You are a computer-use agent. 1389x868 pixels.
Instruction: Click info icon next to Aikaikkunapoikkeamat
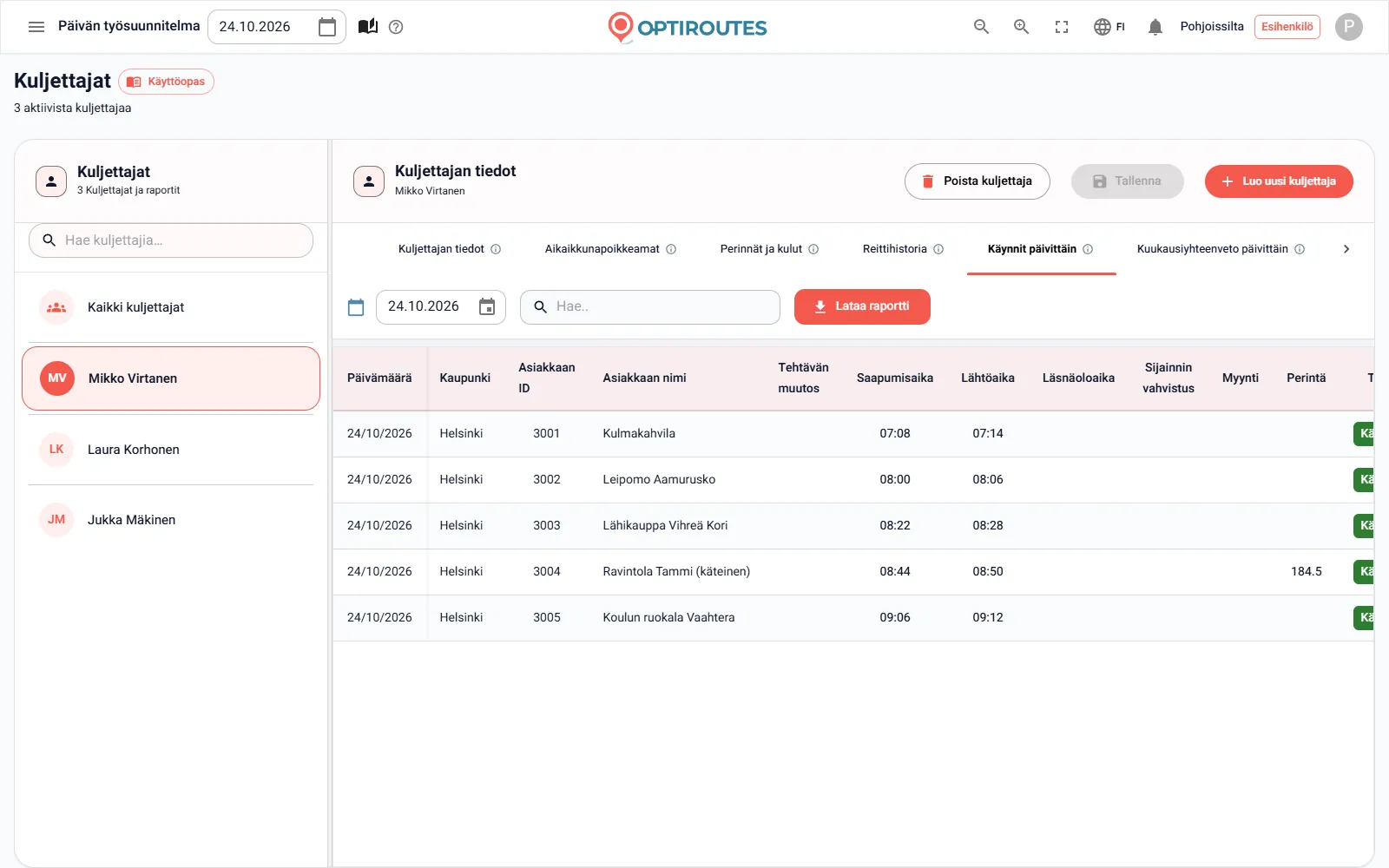pos(671,249)
